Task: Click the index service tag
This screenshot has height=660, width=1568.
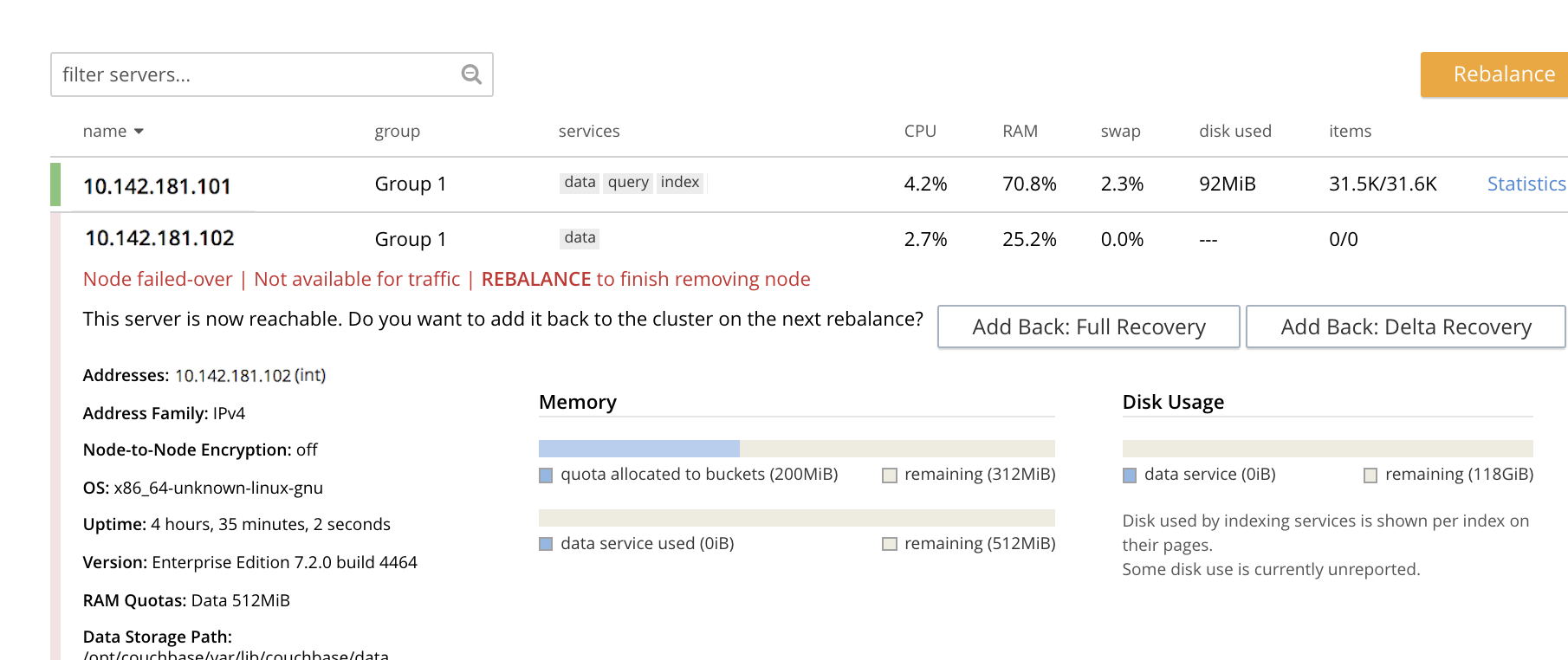Action: pos(680,183)
